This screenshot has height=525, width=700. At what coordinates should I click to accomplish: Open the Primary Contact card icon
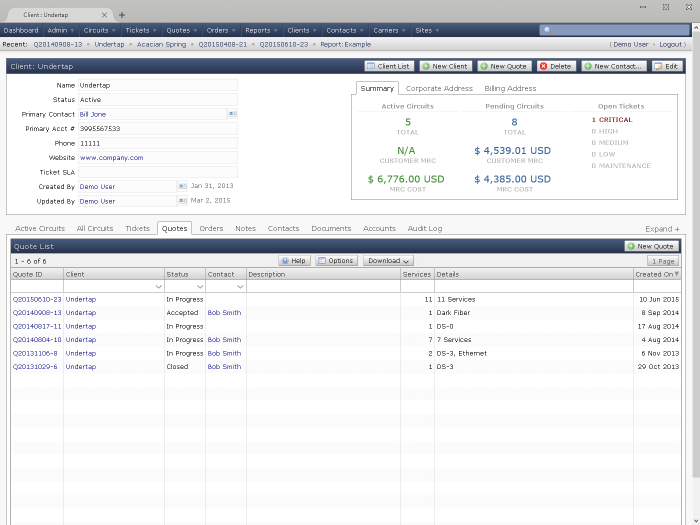(x=231, y=114)
